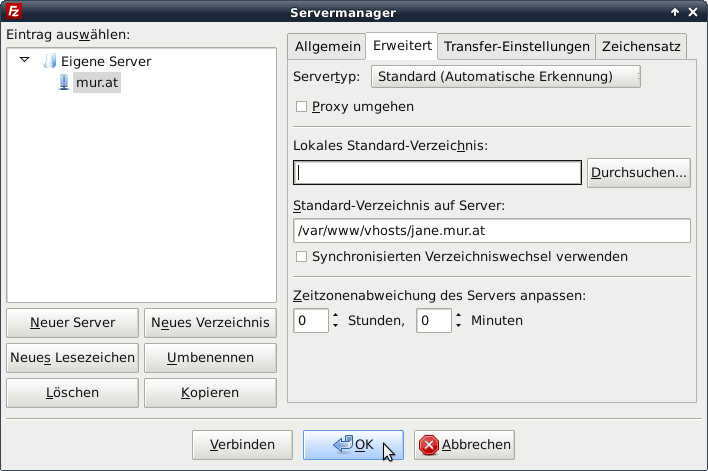708x471 pixels.
Task: Click the Standard-Verzeichnis auf Server field
Action: [491, 231]
